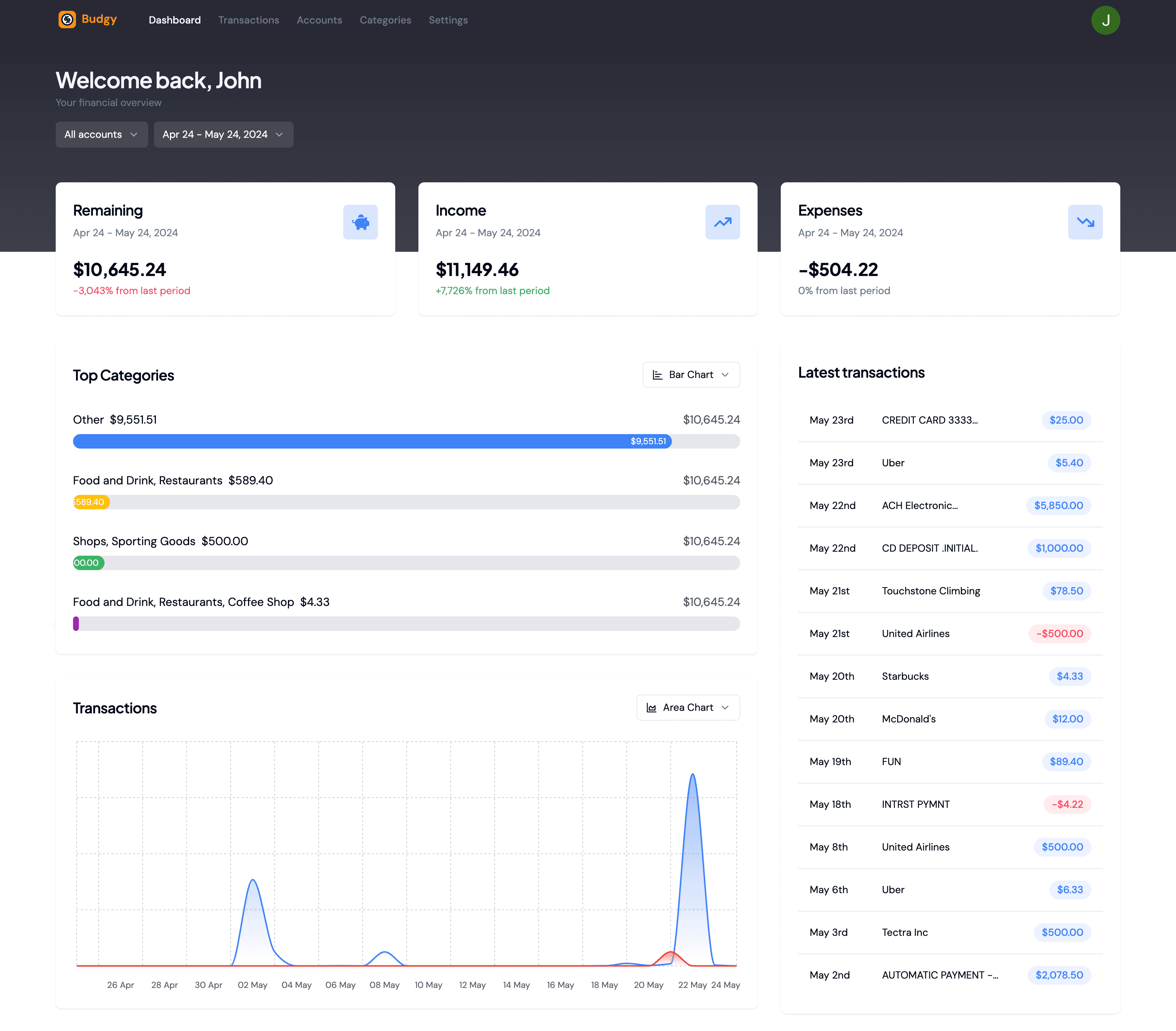Click the $2,078.50 AUTOMATIC PAYMENT amount

coord(1059,975)
